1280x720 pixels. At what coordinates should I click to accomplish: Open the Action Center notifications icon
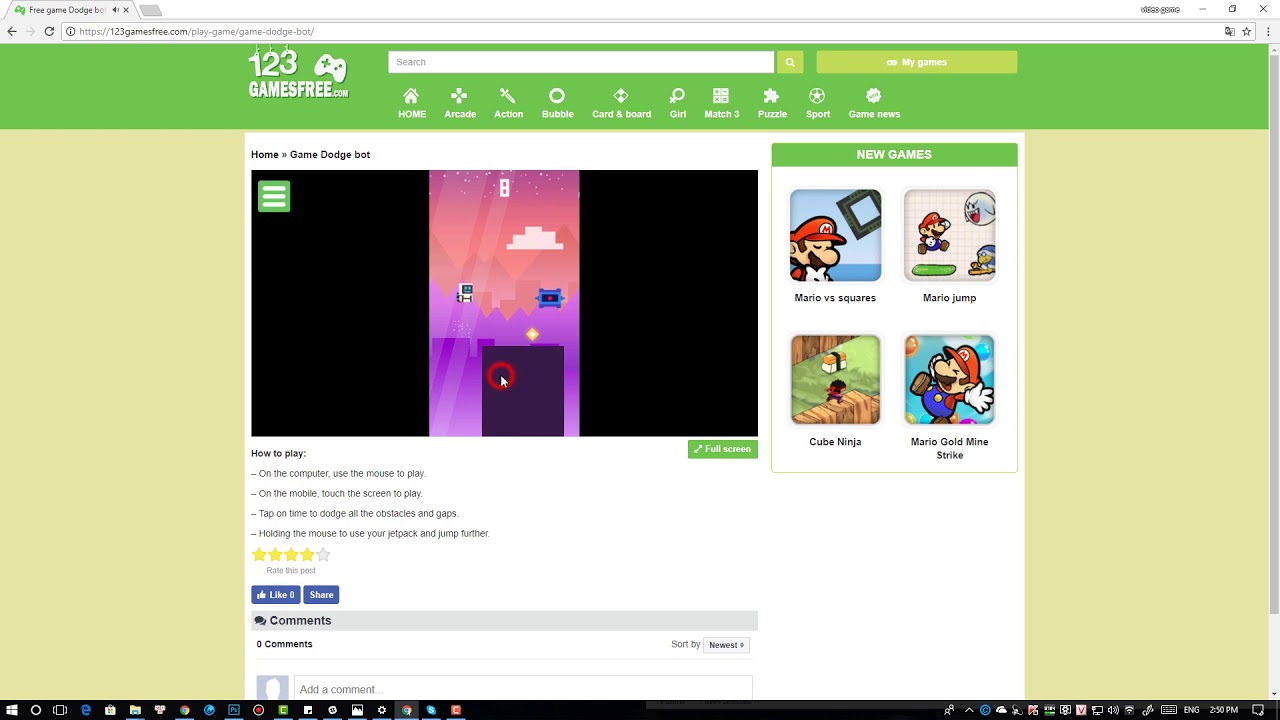(x=1259, y=710)
